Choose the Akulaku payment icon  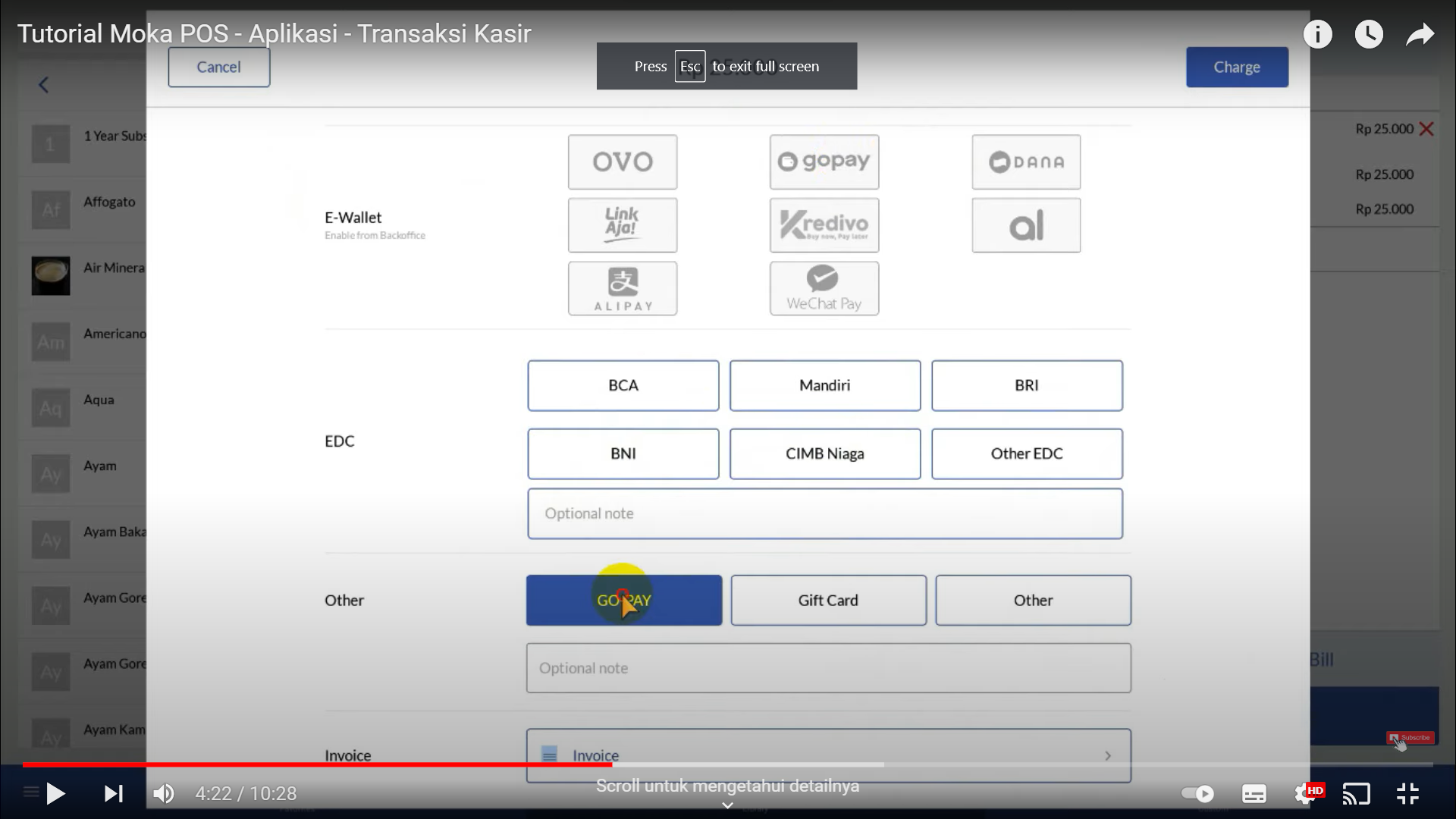[1026, 225]
